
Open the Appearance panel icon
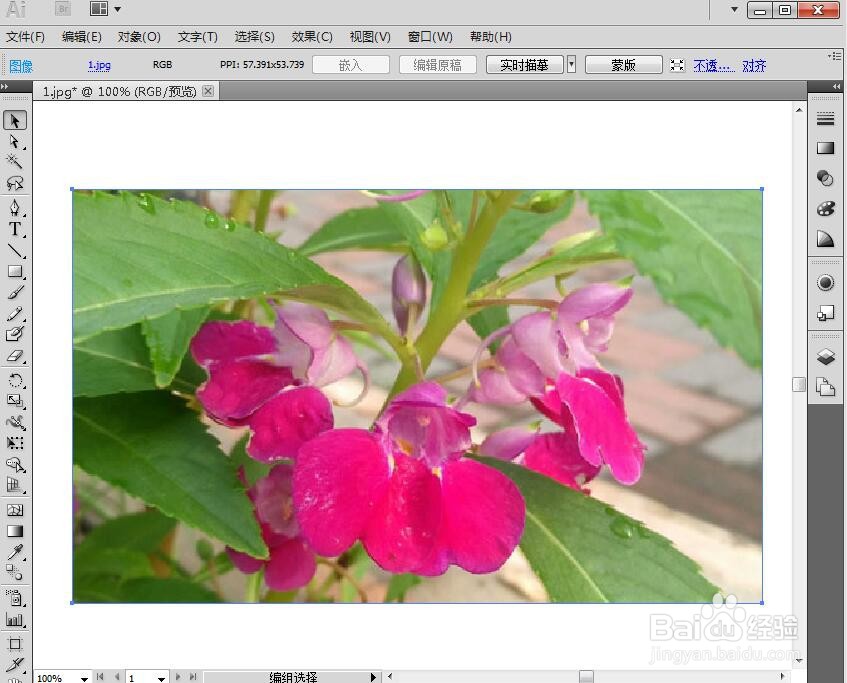[825, 283]
